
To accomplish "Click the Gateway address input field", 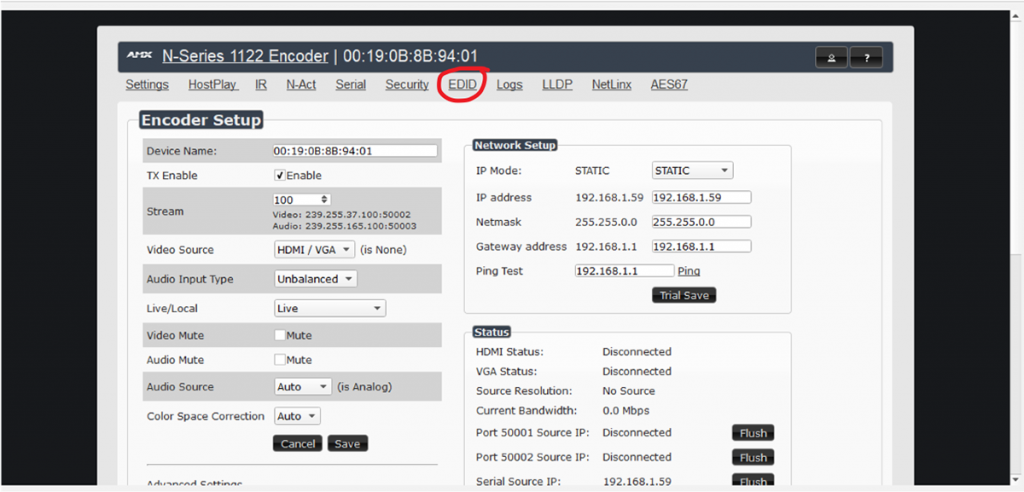I will pos(701,246).
